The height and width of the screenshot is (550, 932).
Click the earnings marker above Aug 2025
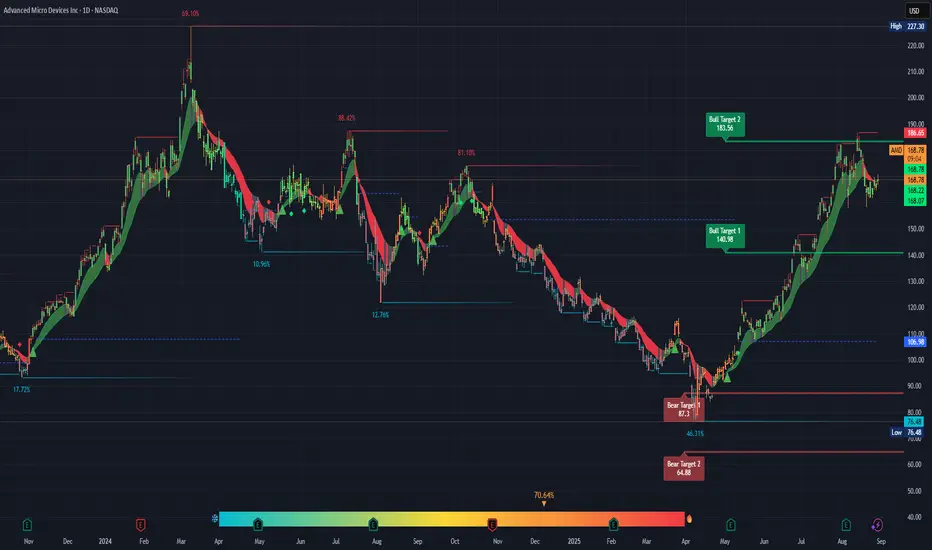point(846,525)
